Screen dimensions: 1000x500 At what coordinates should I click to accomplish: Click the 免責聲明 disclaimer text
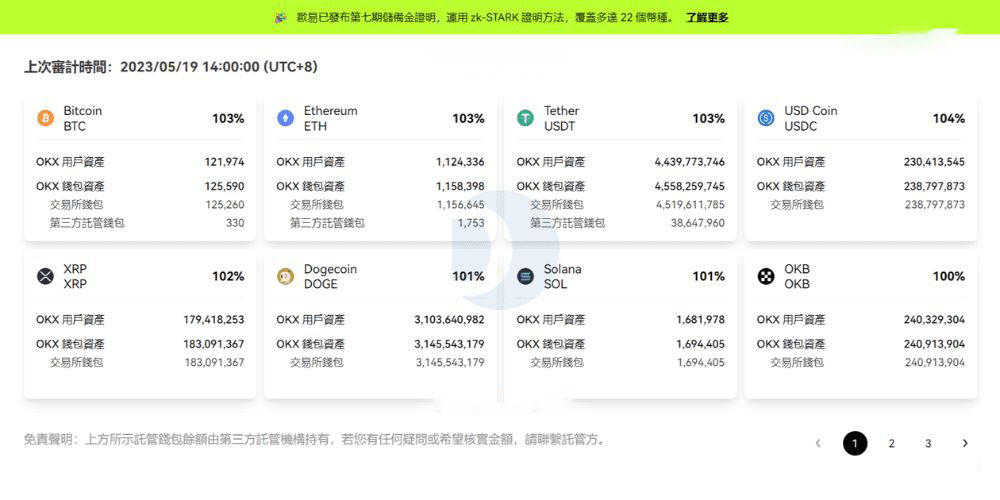(314, 439)
